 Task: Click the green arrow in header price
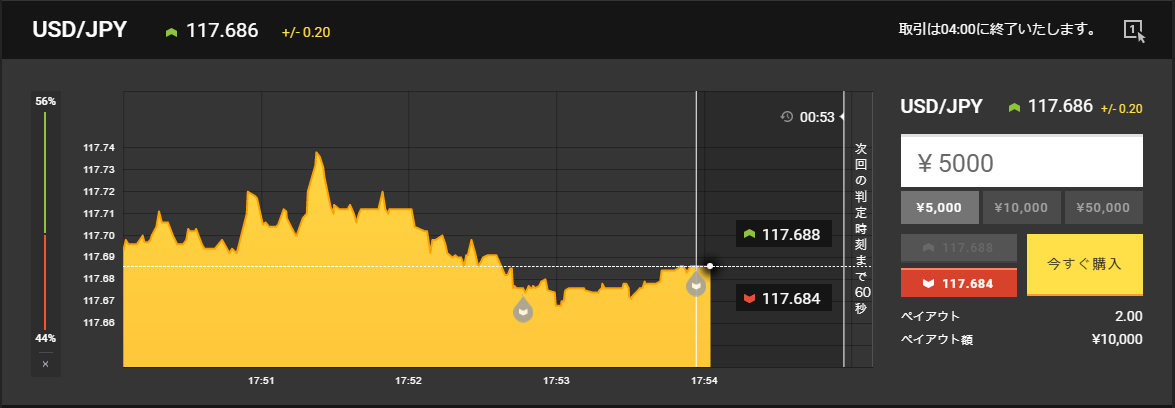(x=172, y=32)
